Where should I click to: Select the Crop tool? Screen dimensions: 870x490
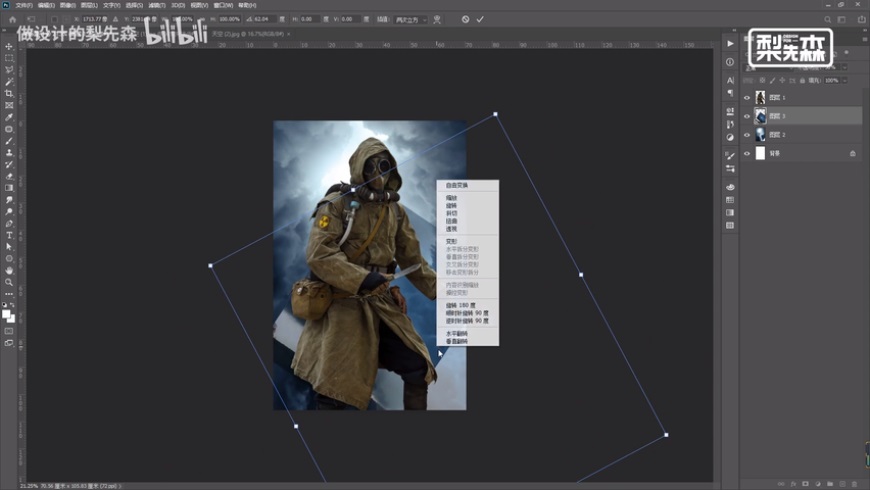pos(9,93)
